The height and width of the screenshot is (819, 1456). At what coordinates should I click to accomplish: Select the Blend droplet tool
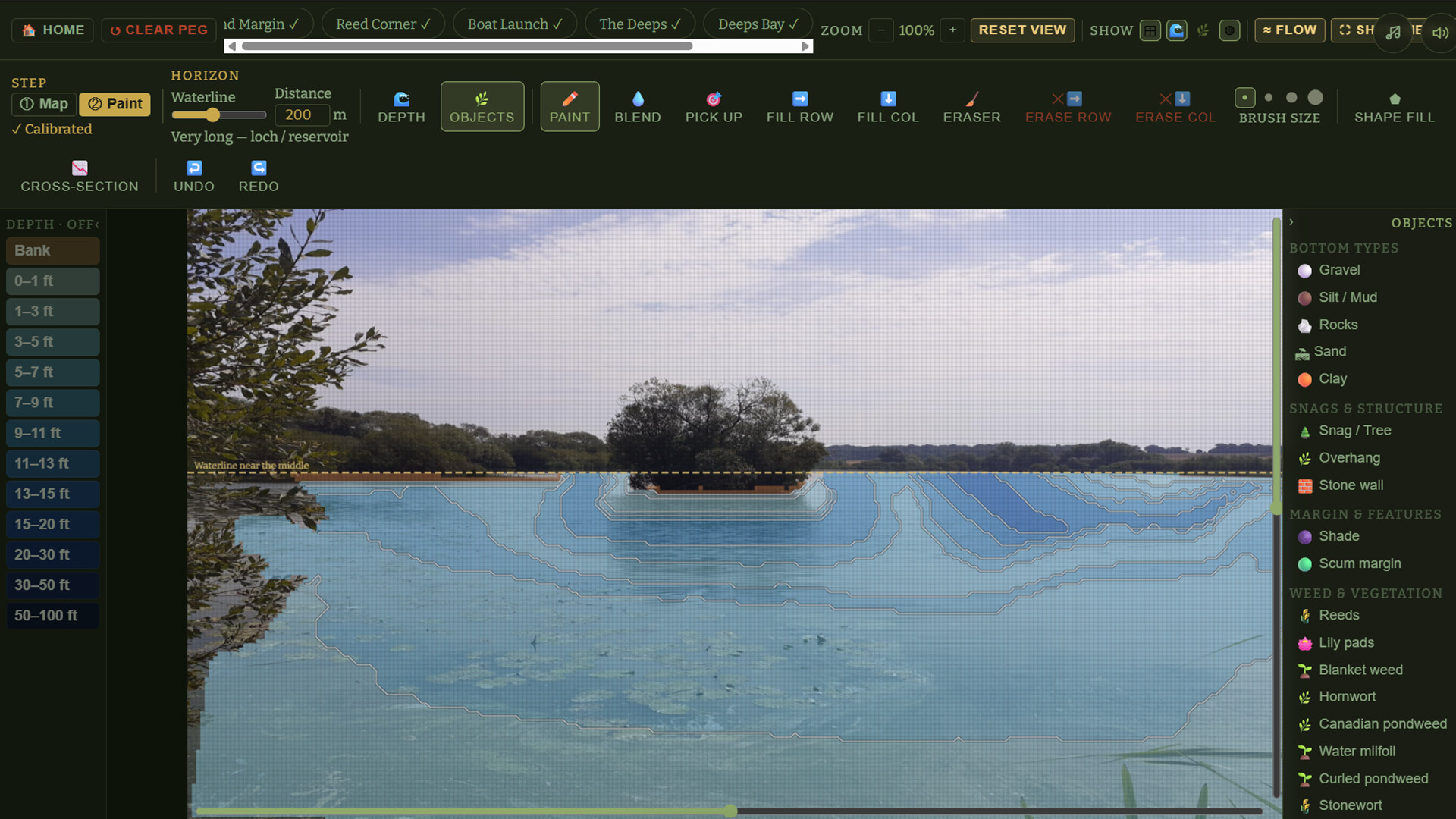[x=638, y=107]
